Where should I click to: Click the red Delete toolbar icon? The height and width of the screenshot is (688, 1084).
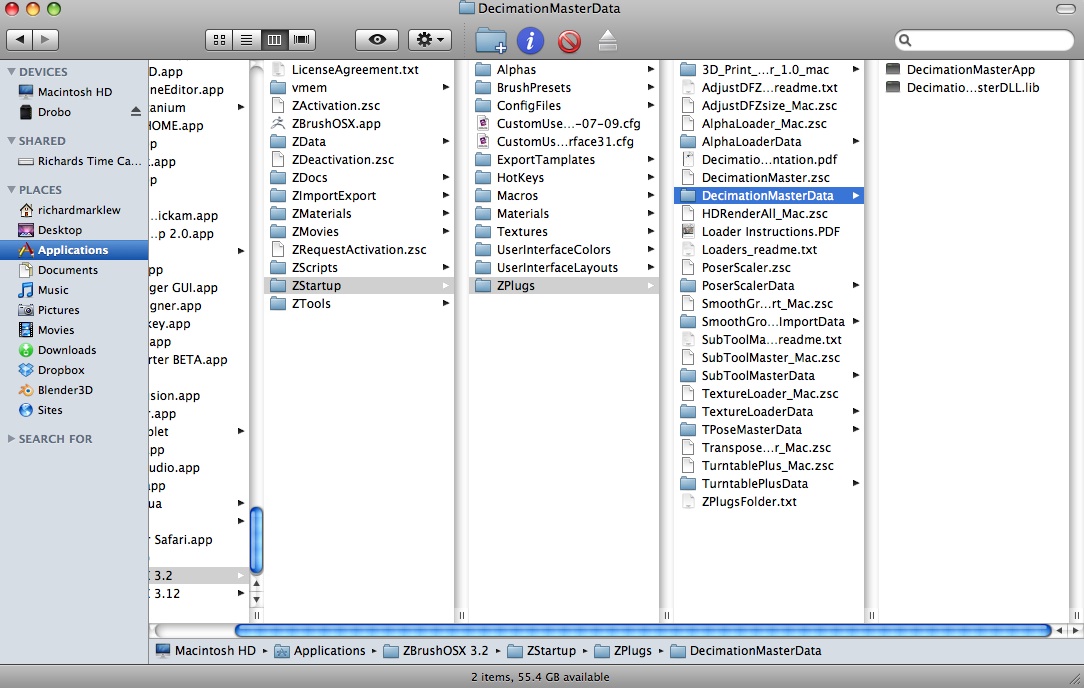coord(569,41)
